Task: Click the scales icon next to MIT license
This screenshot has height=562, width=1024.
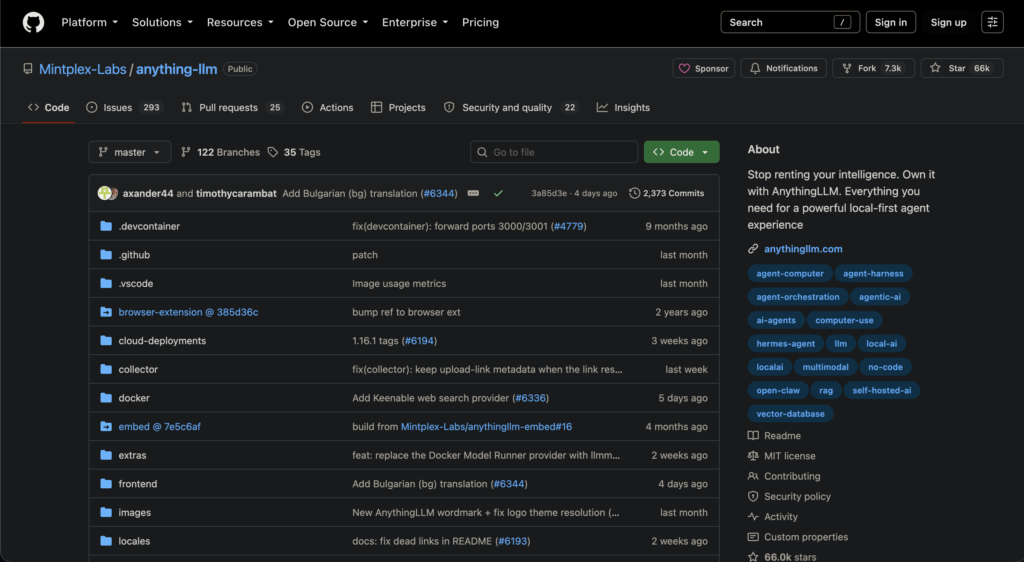Action: coord(753,456)
